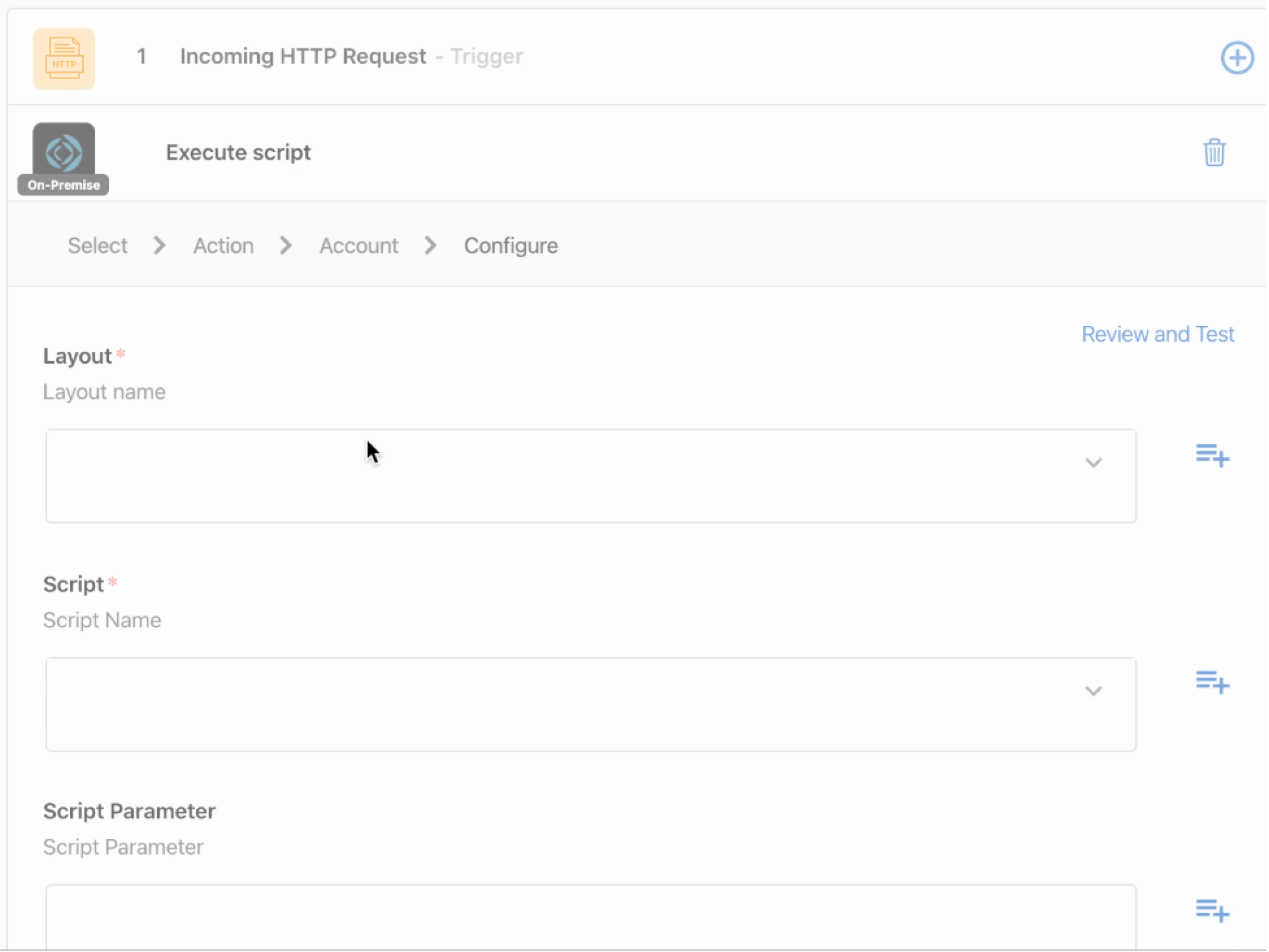Click the Account step in breadcrumb
The height and width of the screenshot is (952, 1269).
(359, 245)
